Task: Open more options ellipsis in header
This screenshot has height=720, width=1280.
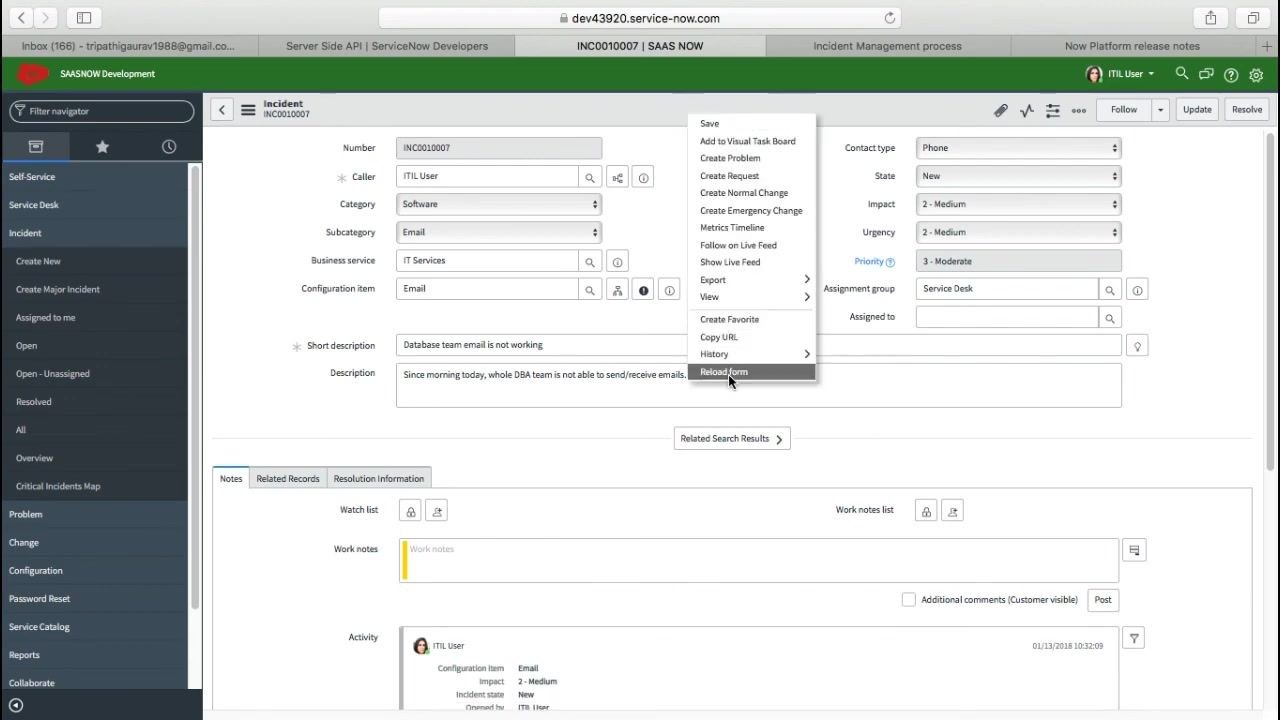Action: (1078, 110)
